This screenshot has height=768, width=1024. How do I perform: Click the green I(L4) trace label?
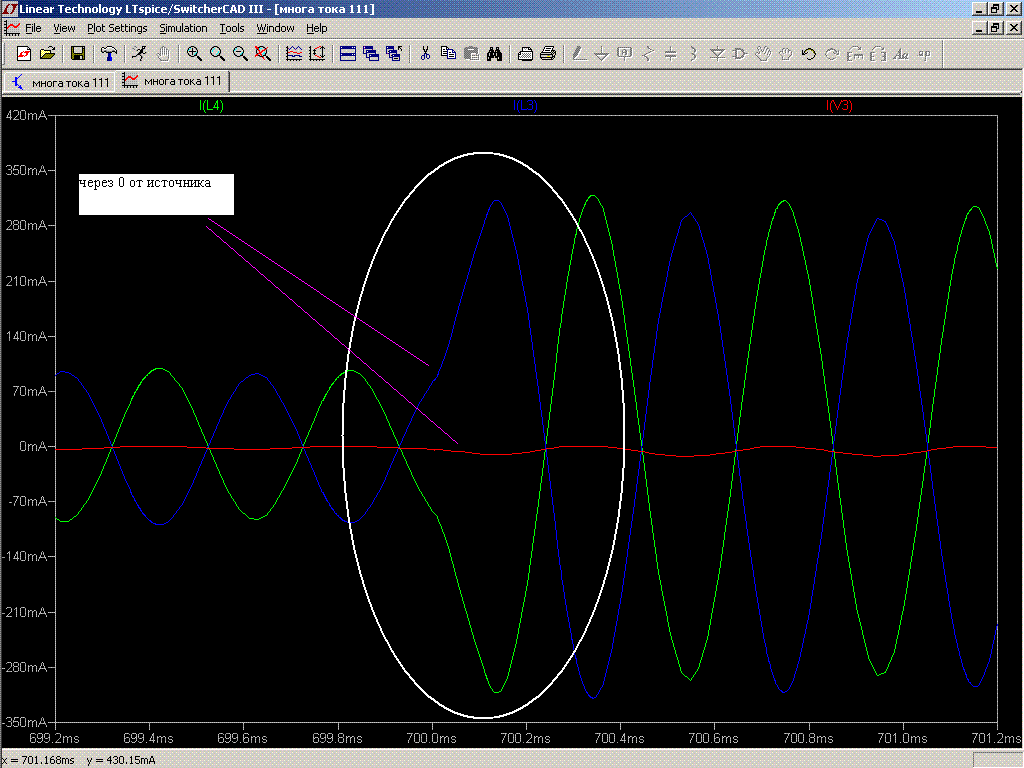[211, 106]
